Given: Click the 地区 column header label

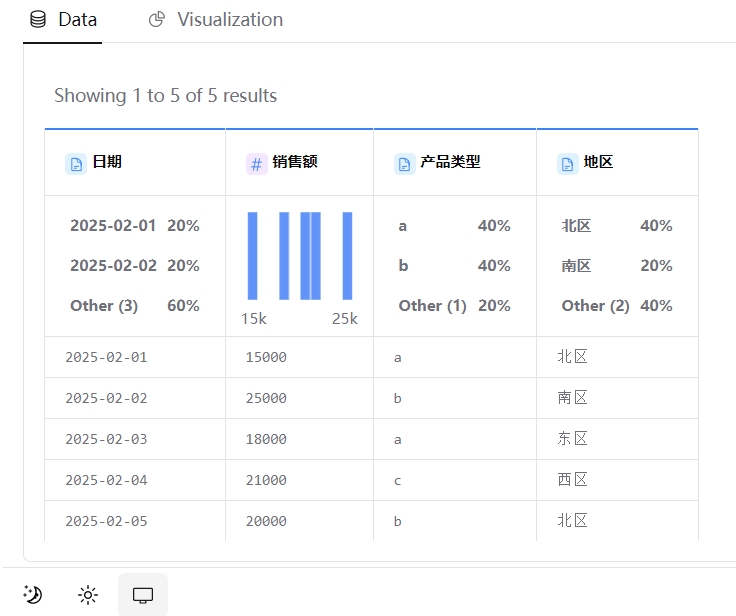Looking at the screenshot, I should [598, 162].
